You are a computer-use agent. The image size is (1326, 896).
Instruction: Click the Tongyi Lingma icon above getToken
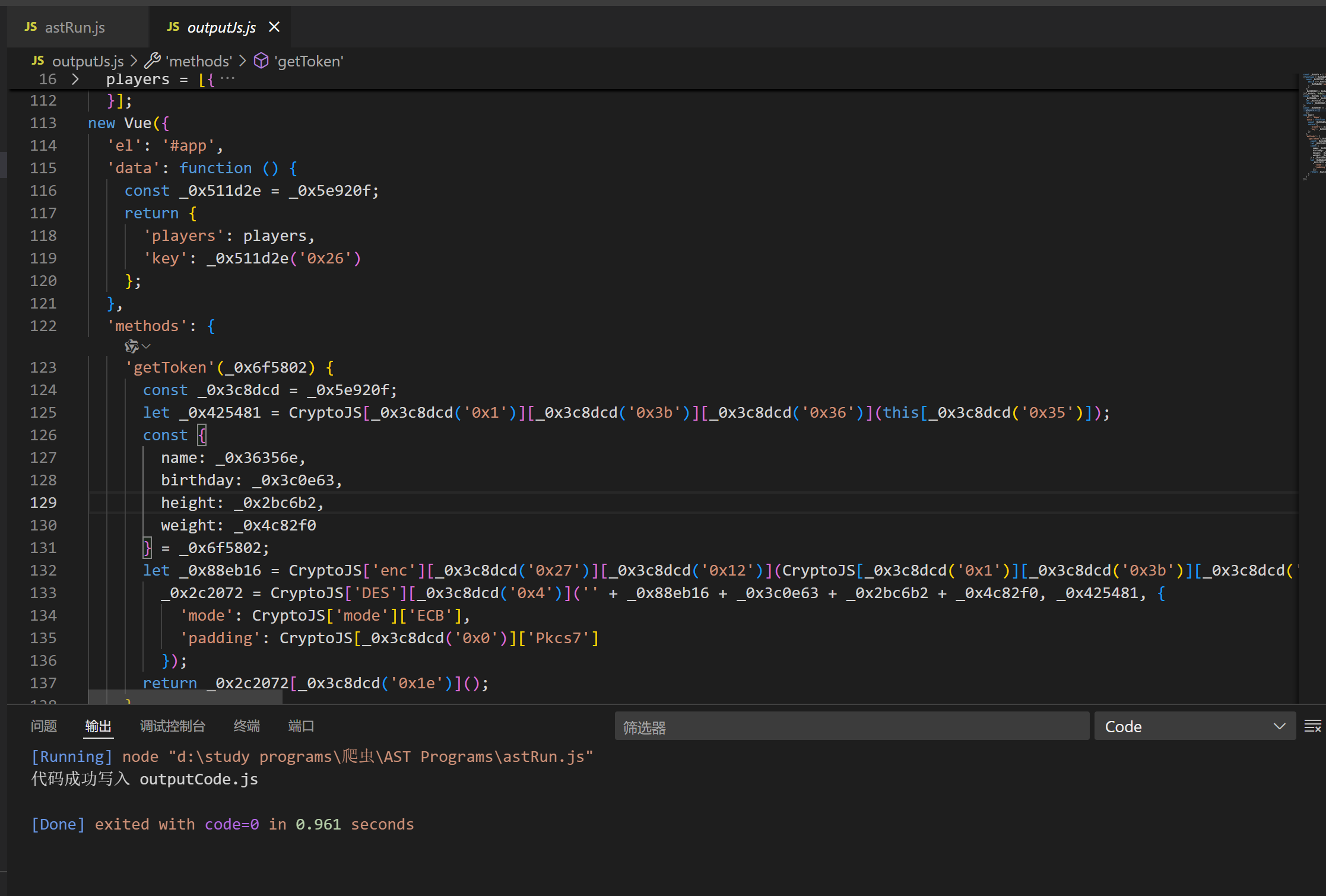(x=131, y=346)
